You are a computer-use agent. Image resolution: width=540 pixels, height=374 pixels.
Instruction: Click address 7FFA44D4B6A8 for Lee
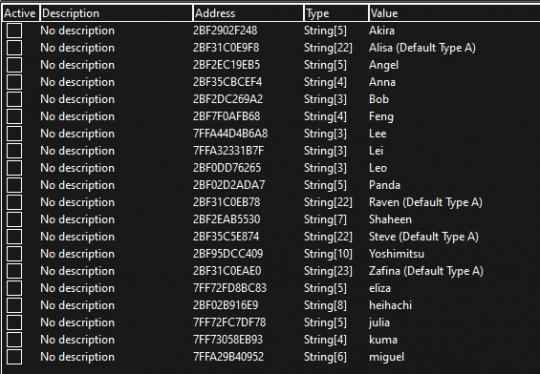(x=230, y=134)
